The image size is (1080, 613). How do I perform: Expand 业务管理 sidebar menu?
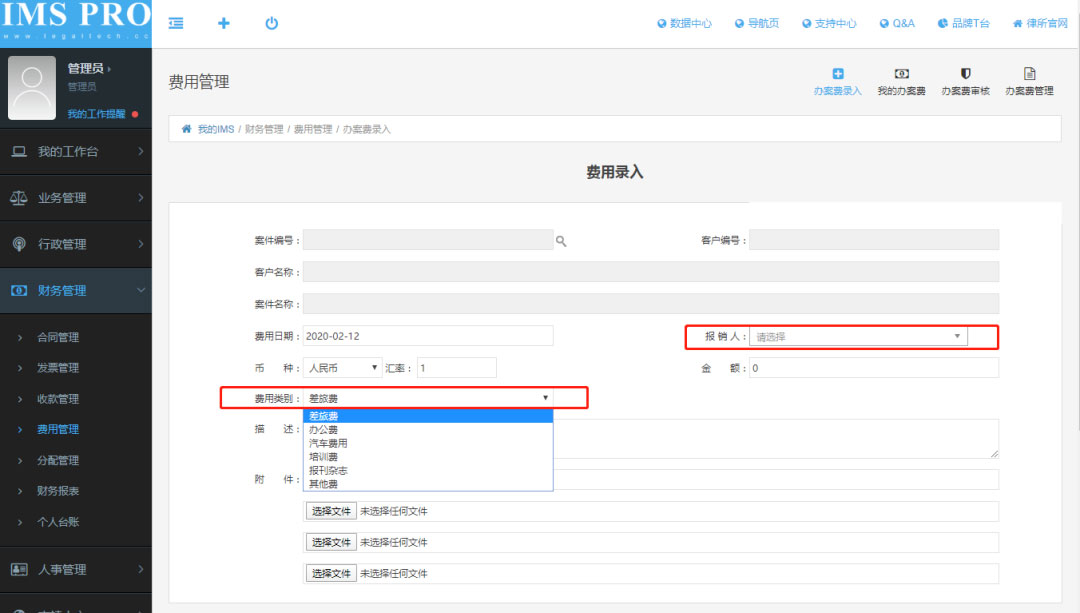pyautogui.click(x=76, y=198)
